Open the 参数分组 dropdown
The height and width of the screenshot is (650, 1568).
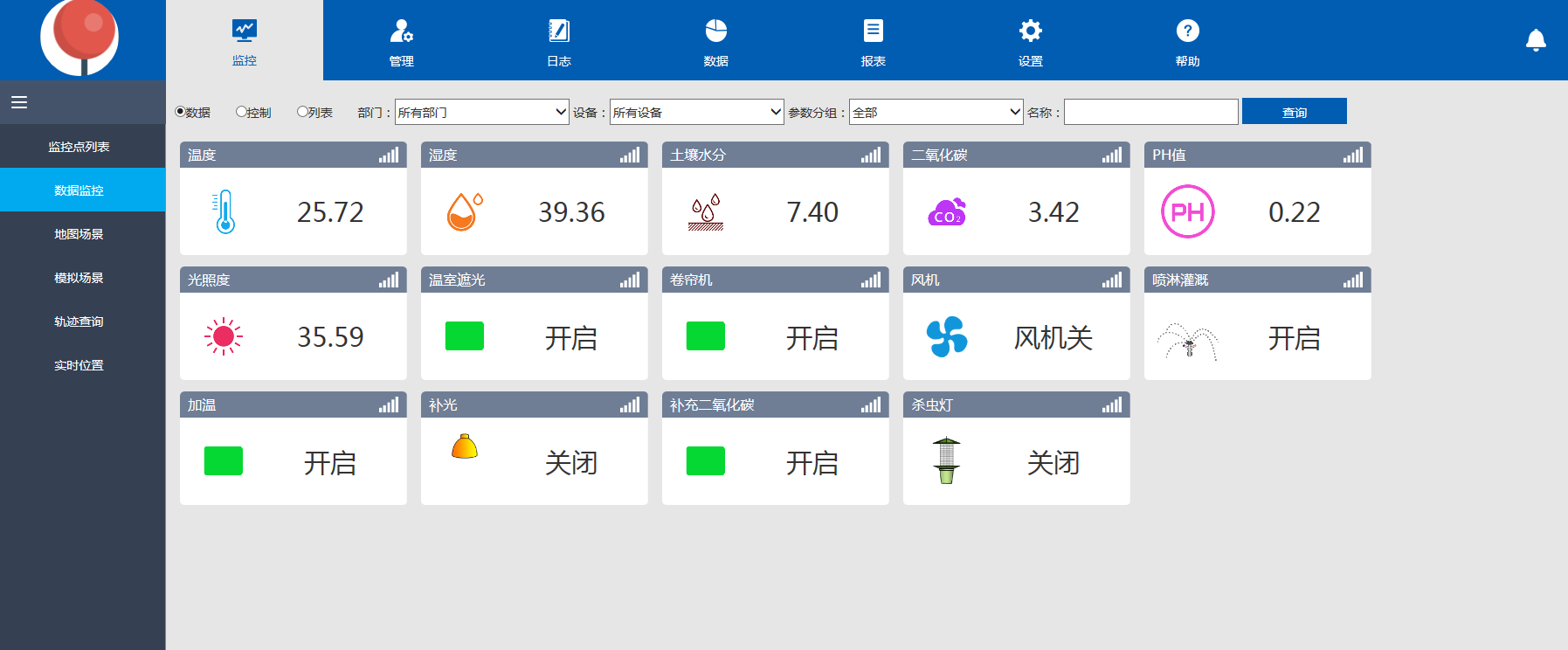(x=936, y=112)
